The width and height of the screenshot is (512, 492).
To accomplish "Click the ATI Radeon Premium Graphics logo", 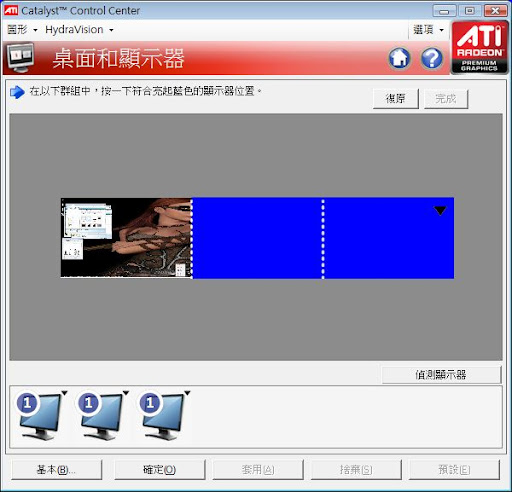I will [x=479, y=47].
